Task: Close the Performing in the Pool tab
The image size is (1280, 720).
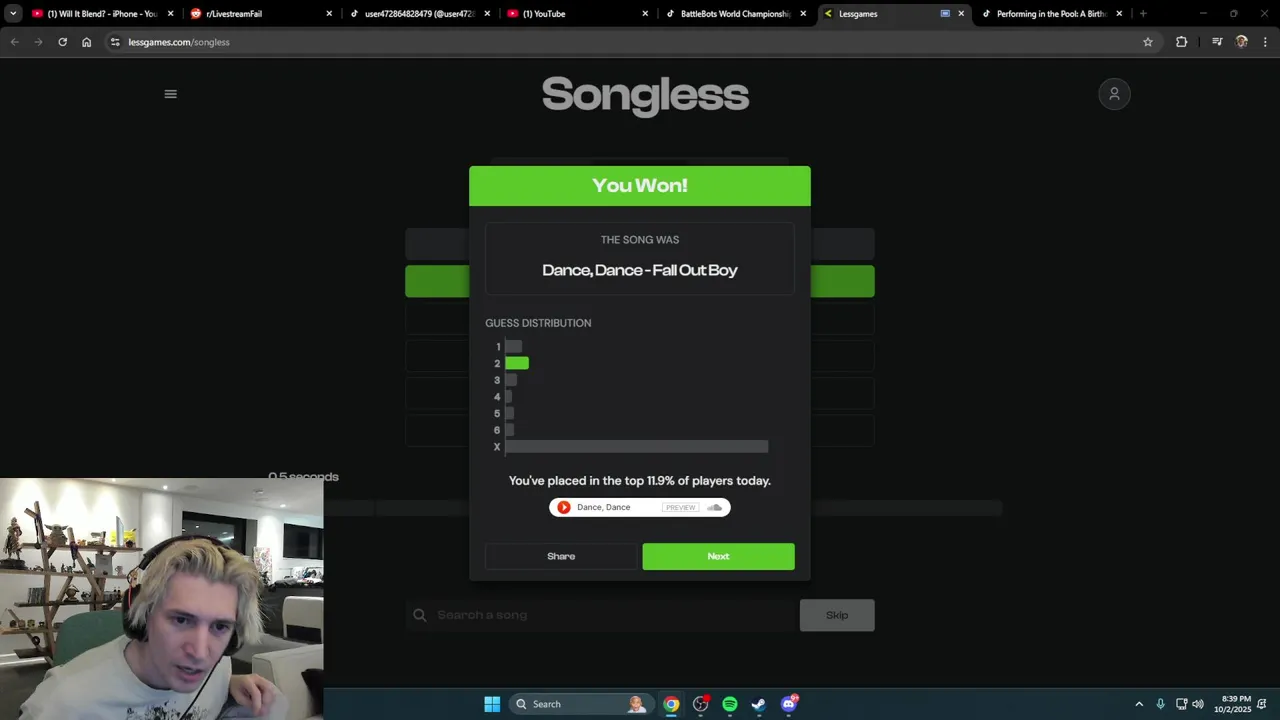Action: point(1119,14)
